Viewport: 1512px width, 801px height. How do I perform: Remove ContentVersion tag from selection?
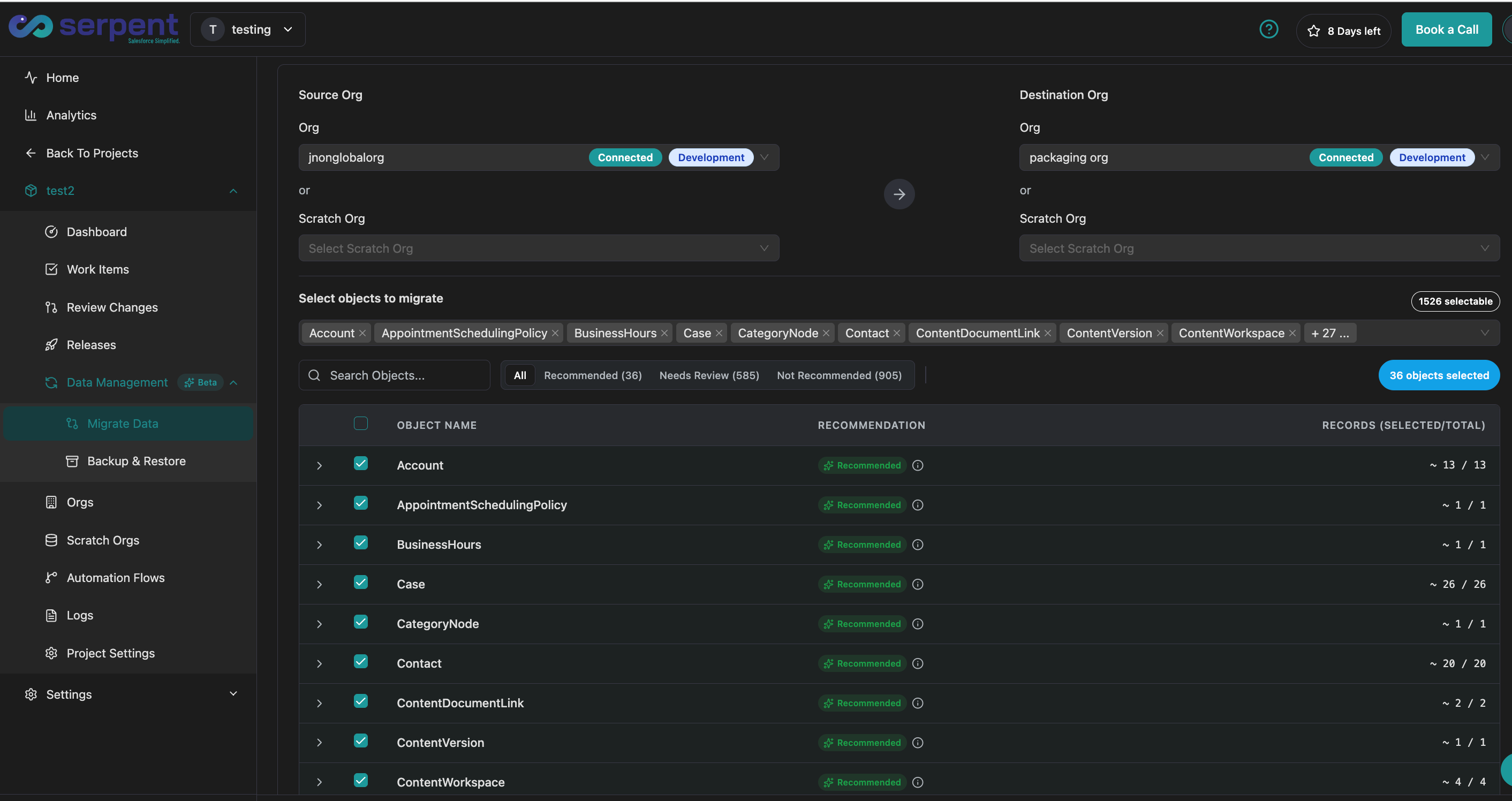[1160, 334]
